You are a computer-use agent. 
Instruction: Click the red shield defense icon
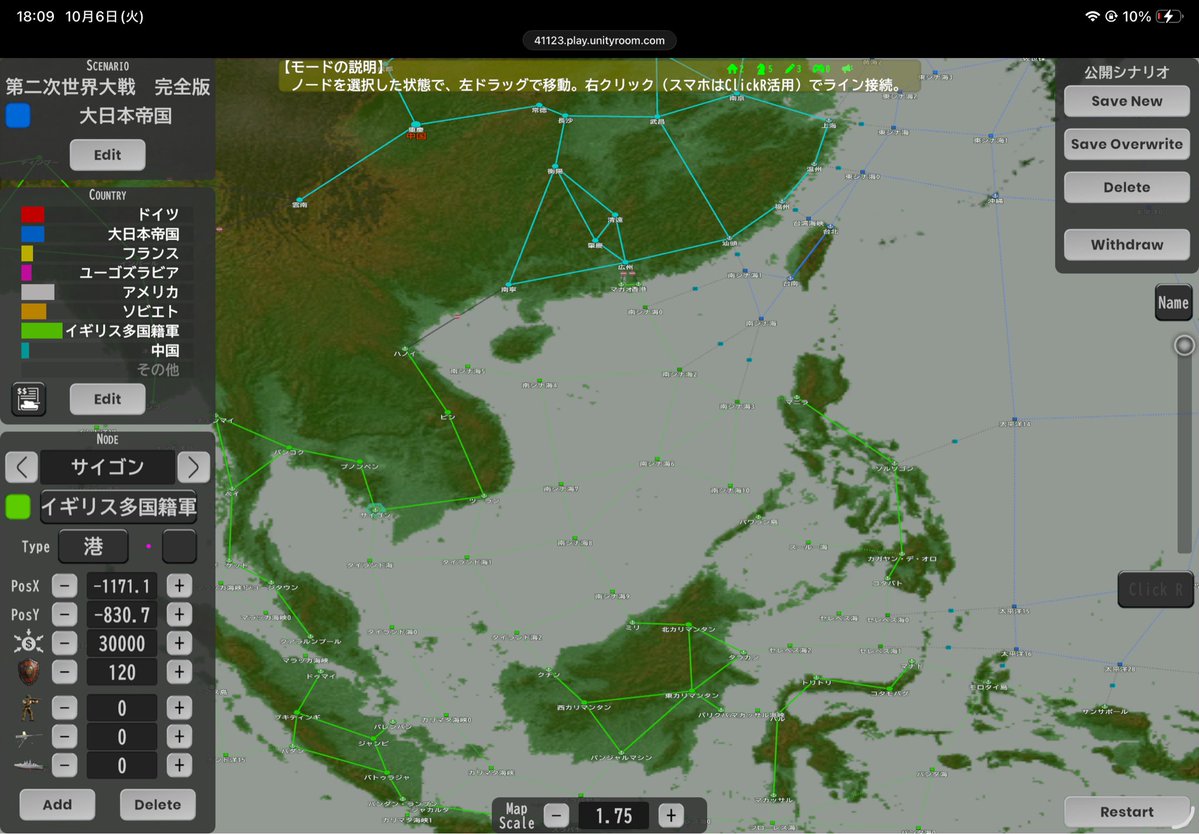pos(28,673)
